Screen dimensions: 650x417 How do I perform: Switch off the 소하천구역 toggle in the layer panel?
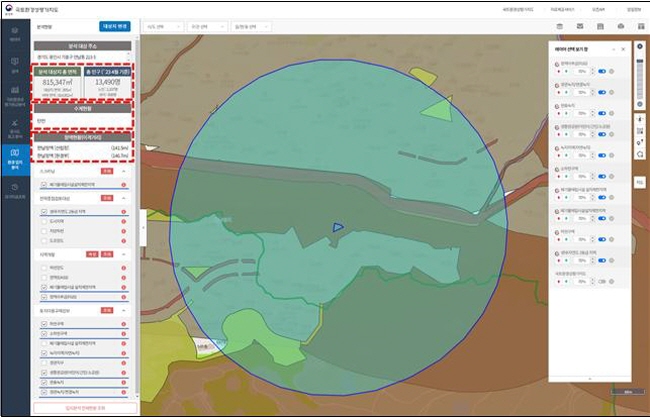tap(602, 177)
